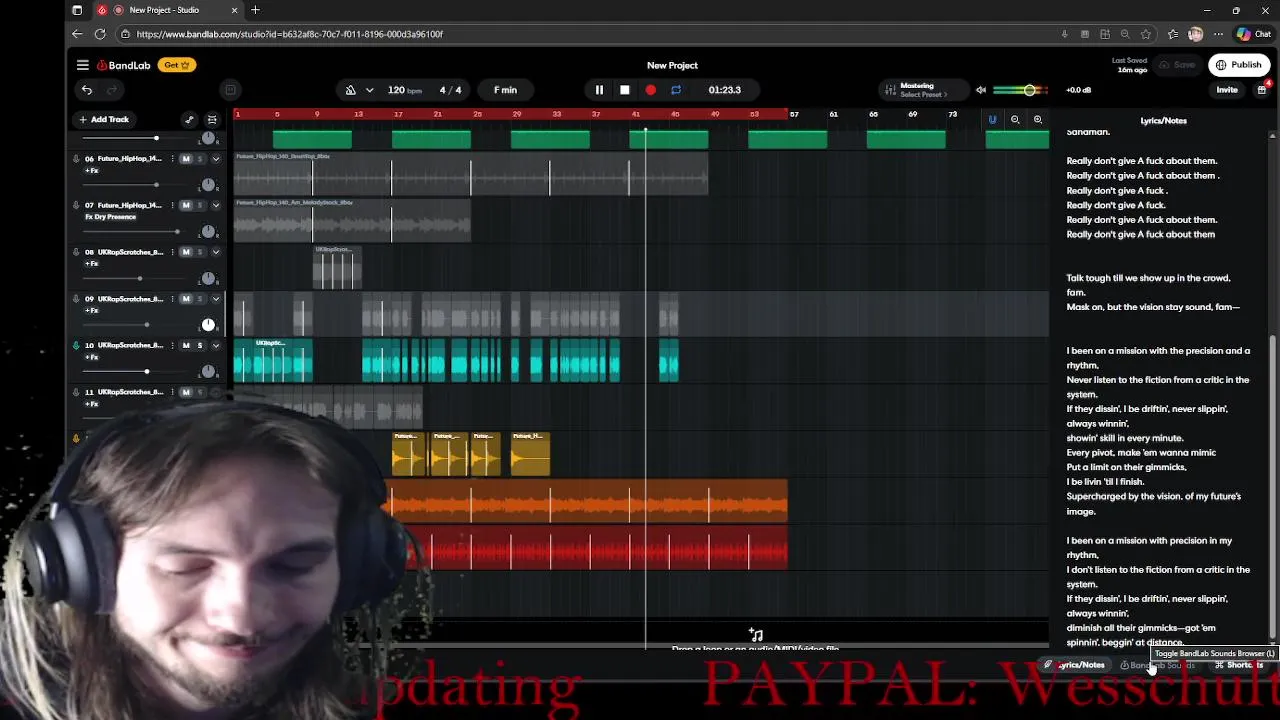Click the Get membership button
This screenshot has width=1280, height=720.
coord(177,65)
